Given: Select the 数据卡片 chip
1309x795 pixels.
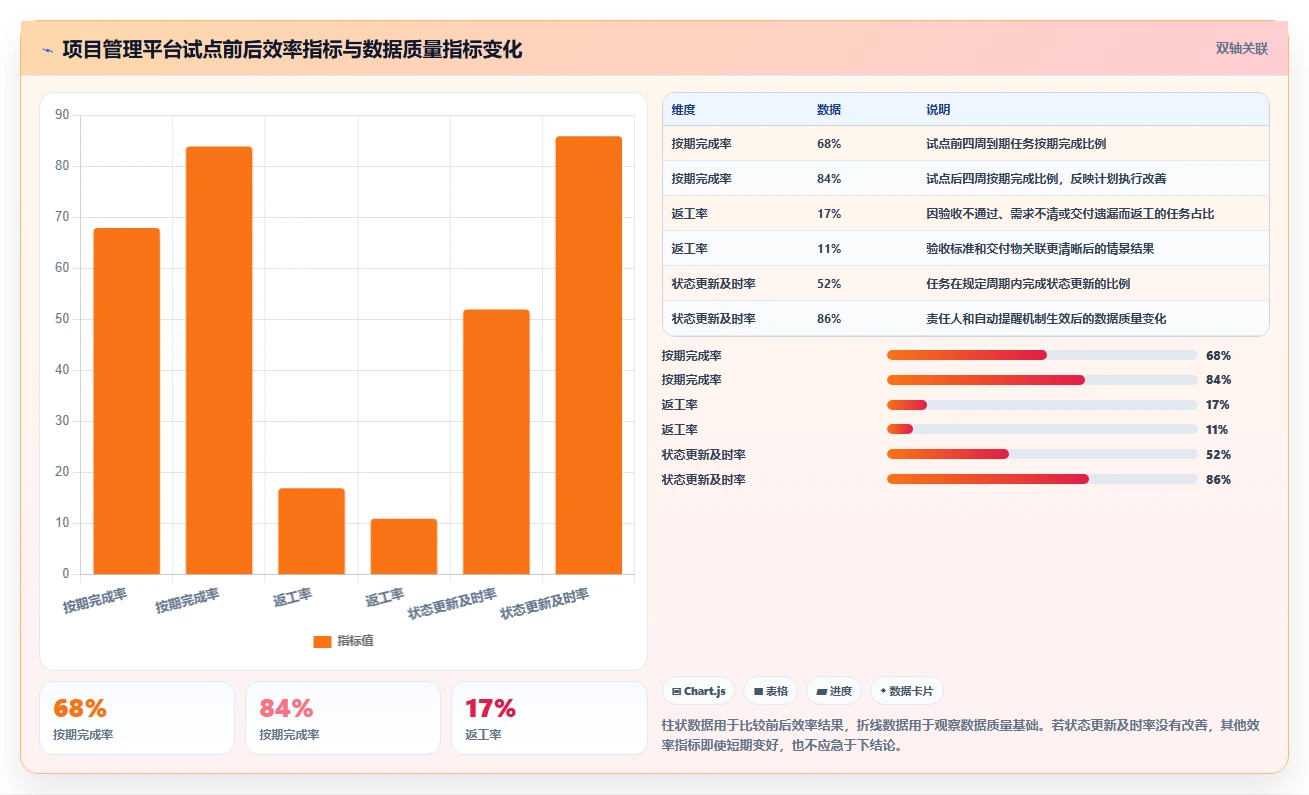Looking at the screenshot, I should [906, 691].
